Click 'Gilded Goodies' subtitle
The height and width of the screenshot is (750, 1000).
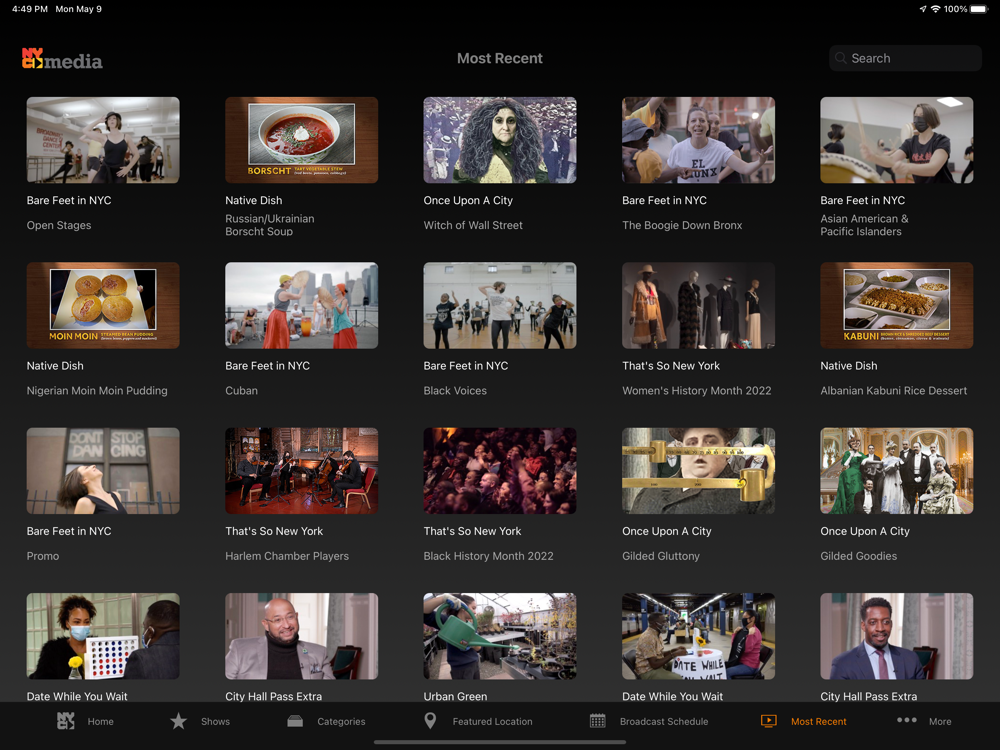click(858, 556)
